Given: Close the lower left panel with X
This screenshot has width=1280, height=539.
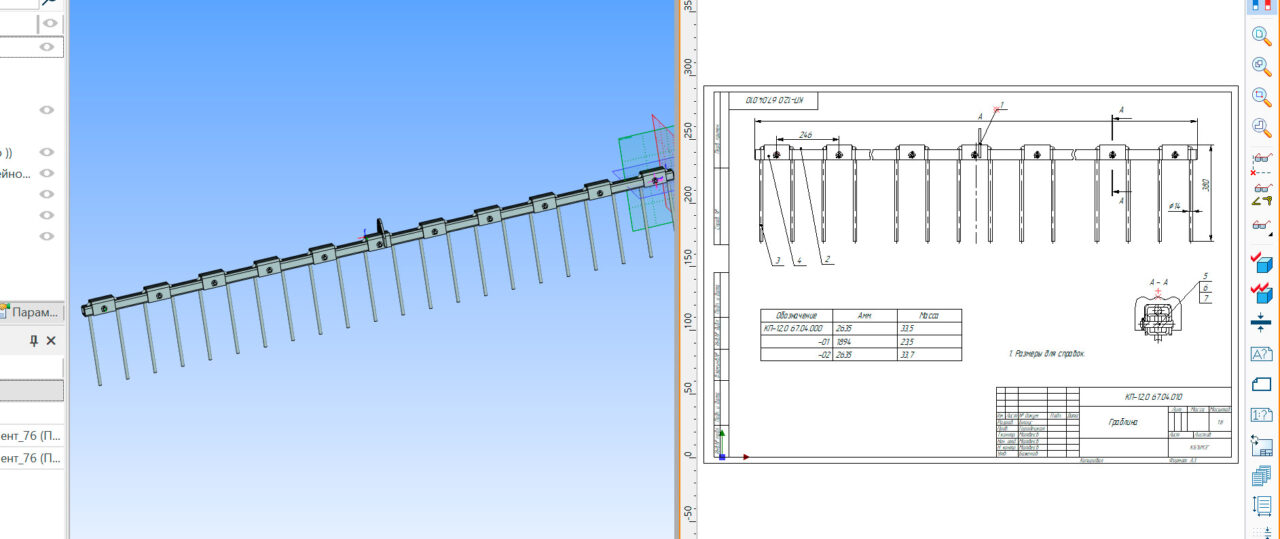Looking at the screenshot, I should point(52,341).
